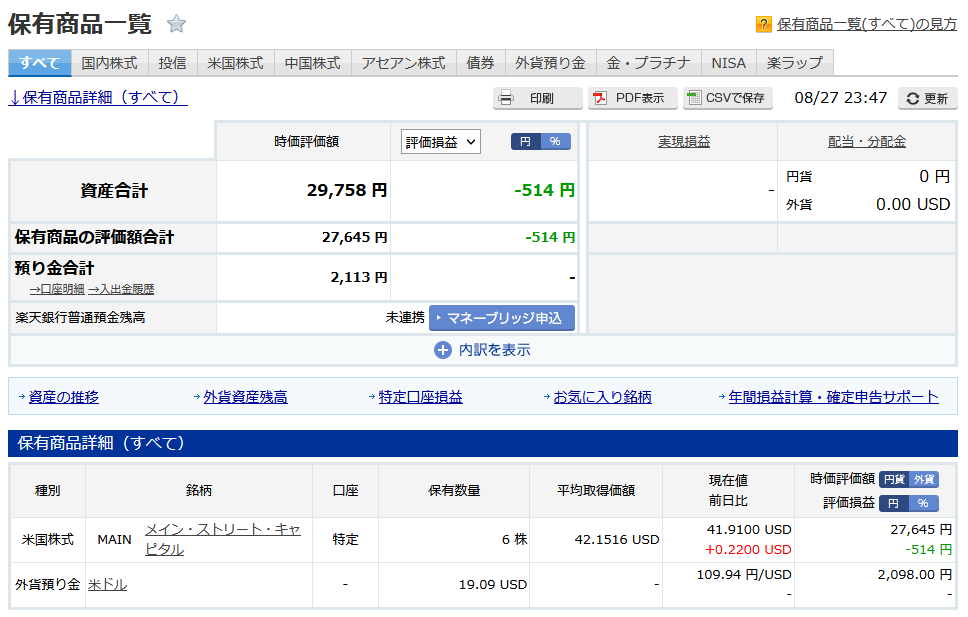Click the favorite star icon beside the title
The image size is (968, 617).
[x=176, y=24]
